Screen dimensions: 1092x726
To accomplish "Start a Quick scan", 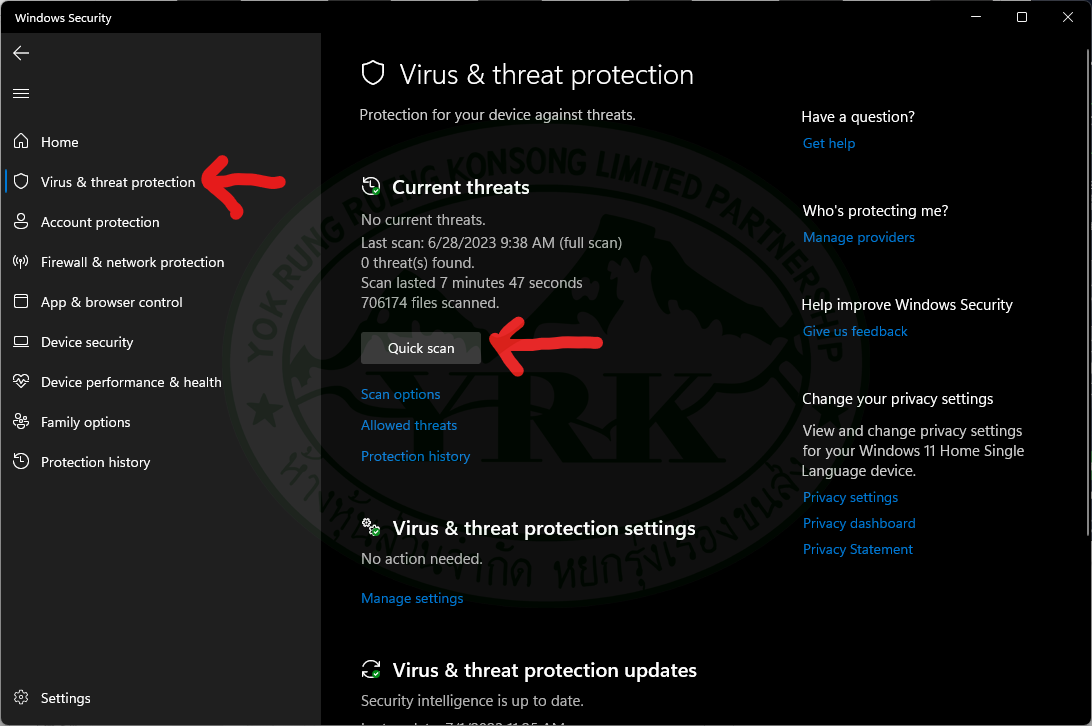I will click(x=421, y=348).
